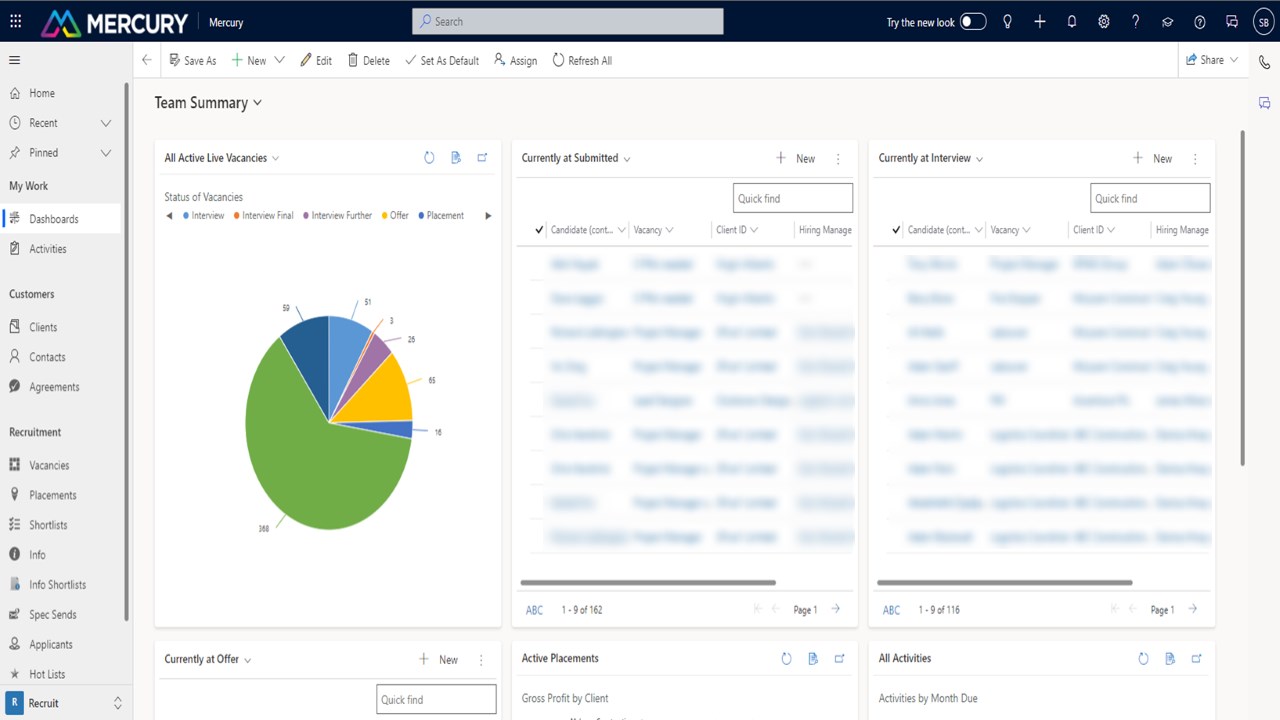Open the Currently at Interview view dropdown
1280x720 pixels.
pyautogui.click(x=979, y=159)
